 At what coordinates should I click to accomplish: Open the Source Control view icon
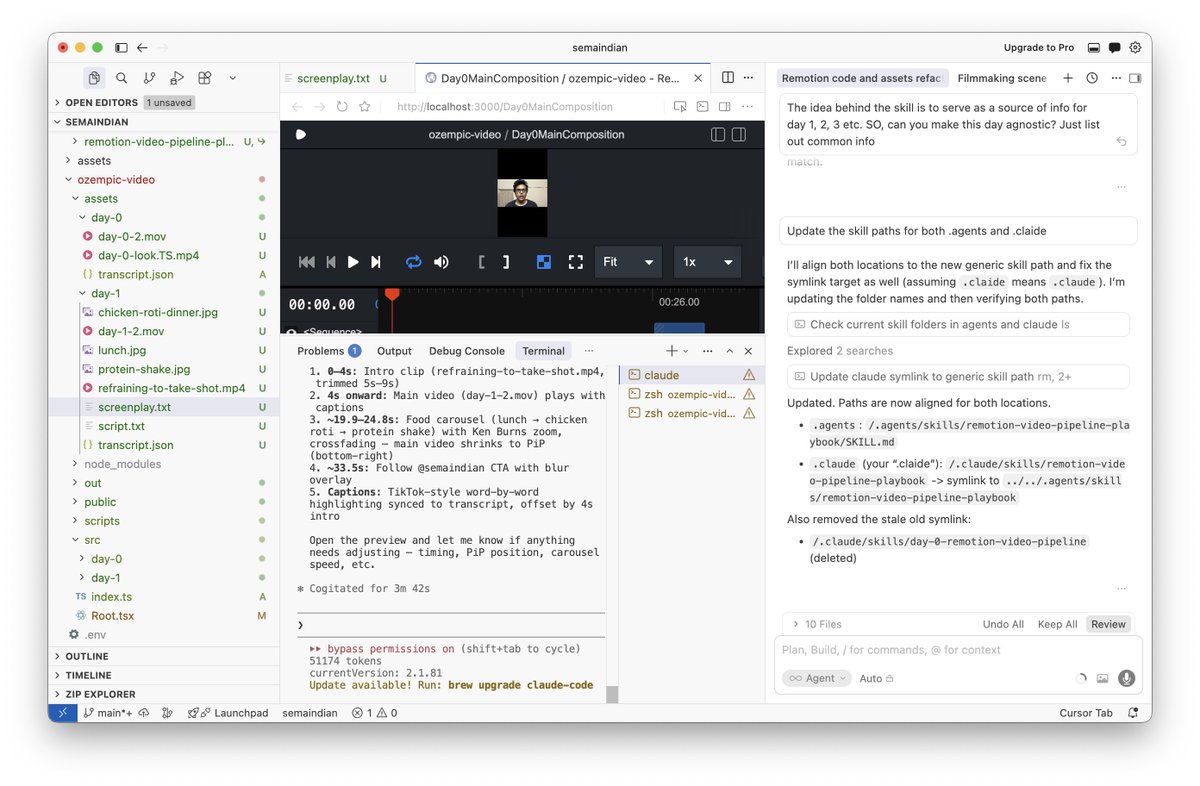[149, 77]
